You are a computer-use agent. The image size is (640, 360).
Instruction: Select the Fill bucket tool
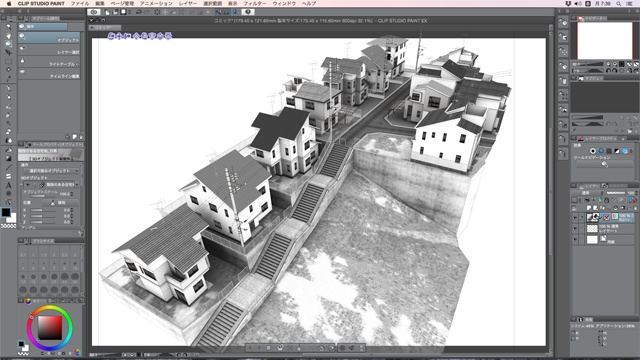(x=8, y=150)
